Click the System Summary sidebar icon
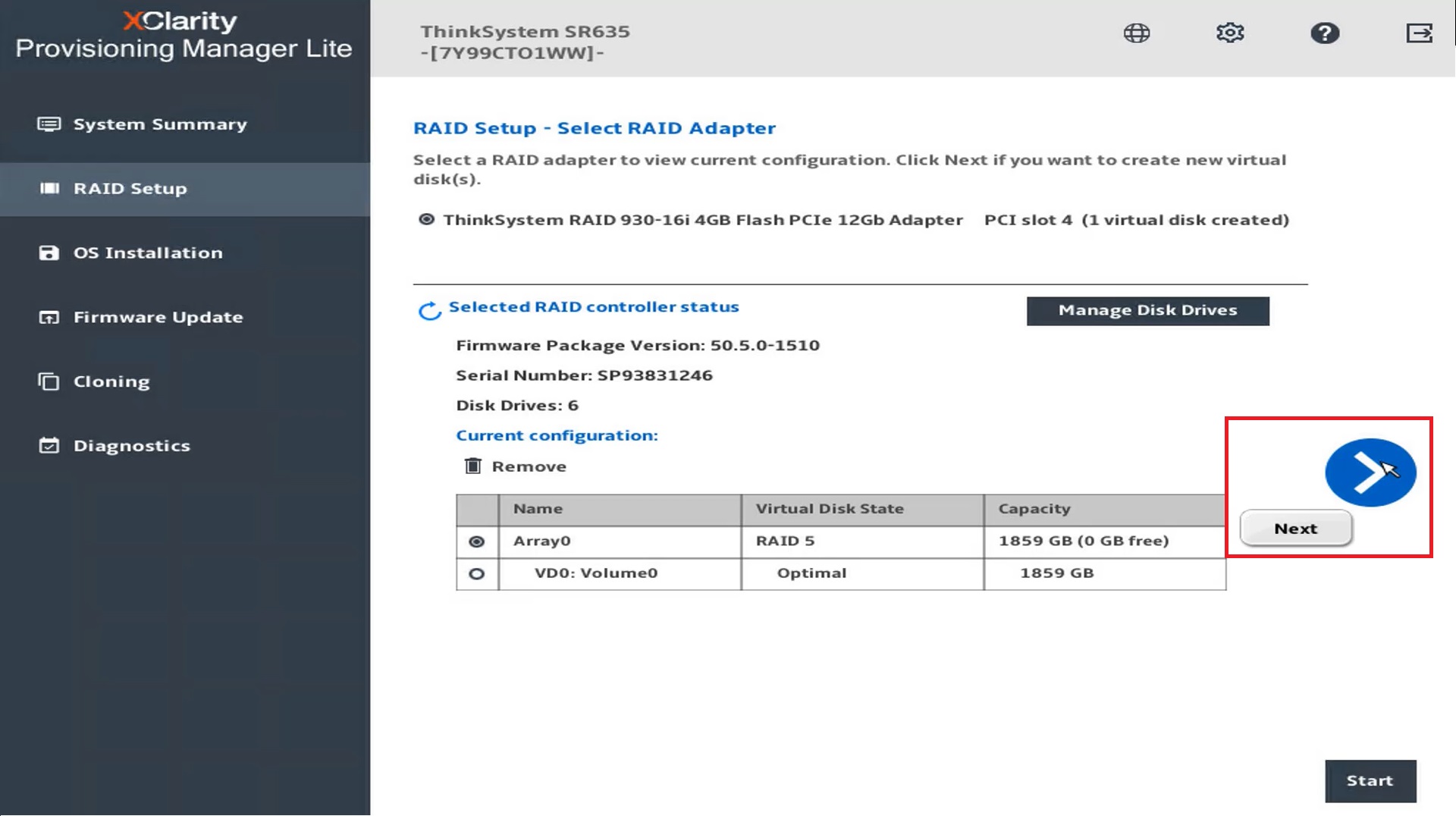Screen dimensions: 1456x816 (x=49, y=124)
